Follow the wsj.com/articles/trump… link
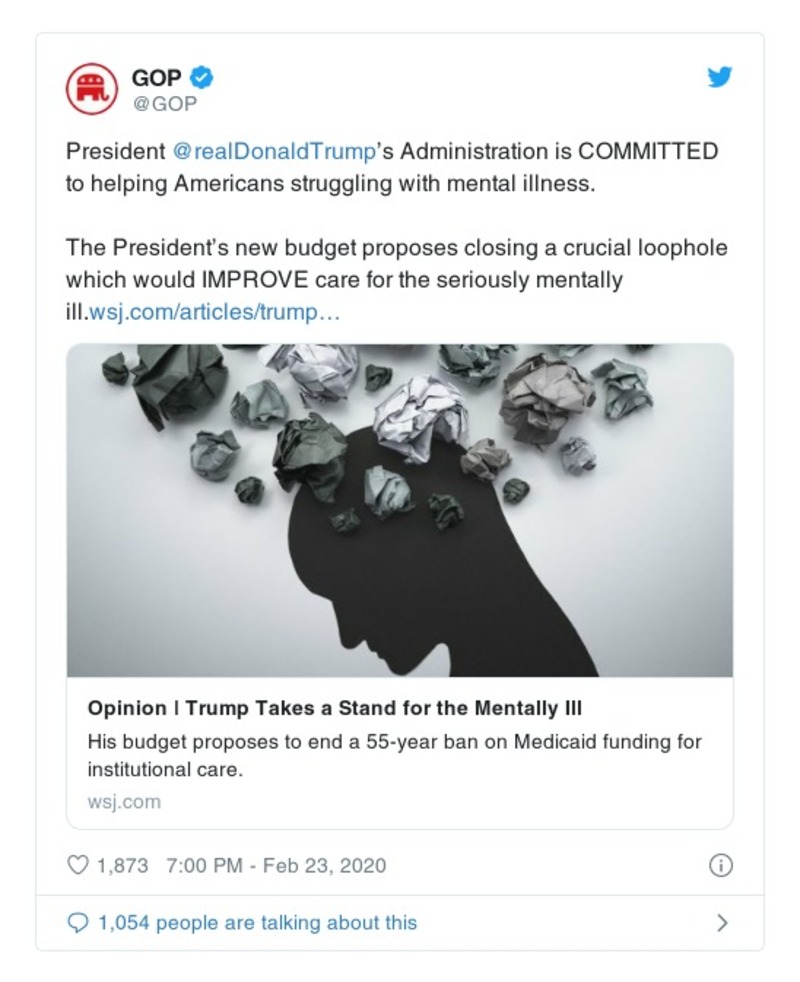This screenshot has height=982, width=800. [x=216, y=312]
